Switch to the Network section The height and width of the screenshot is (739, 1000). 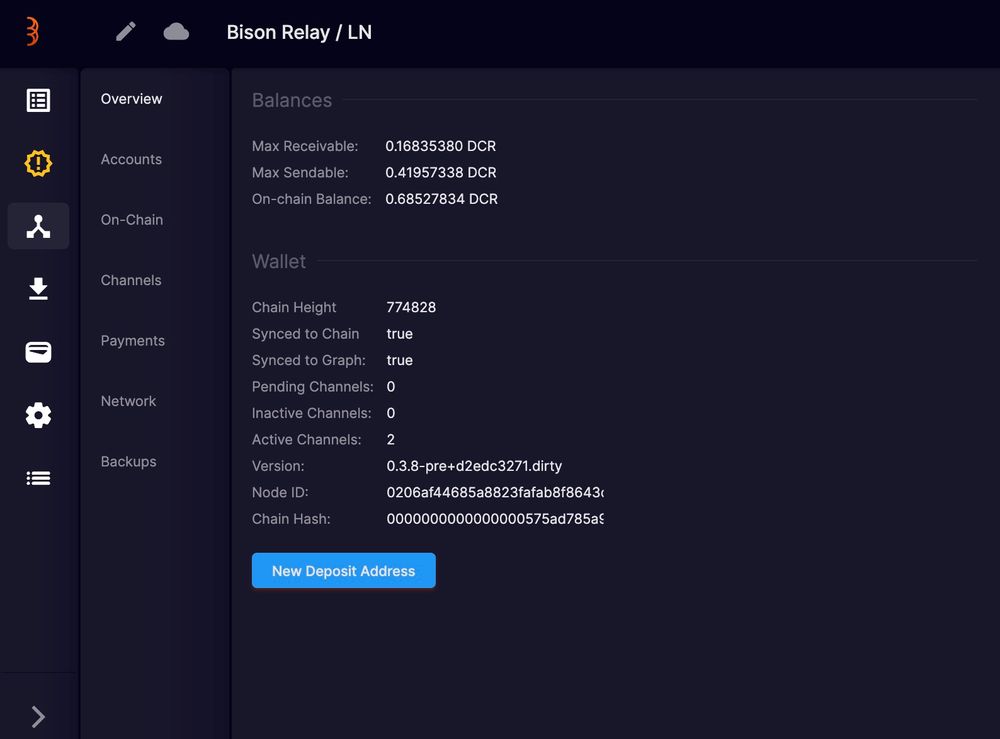tap(128, 401)
